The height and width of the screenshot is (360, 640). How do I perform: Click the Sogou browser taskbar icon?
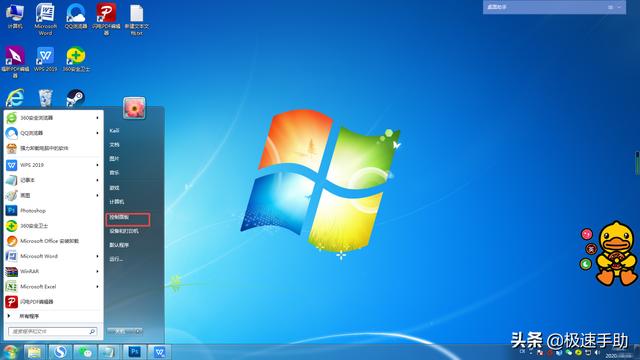click(x=60, y=352)
